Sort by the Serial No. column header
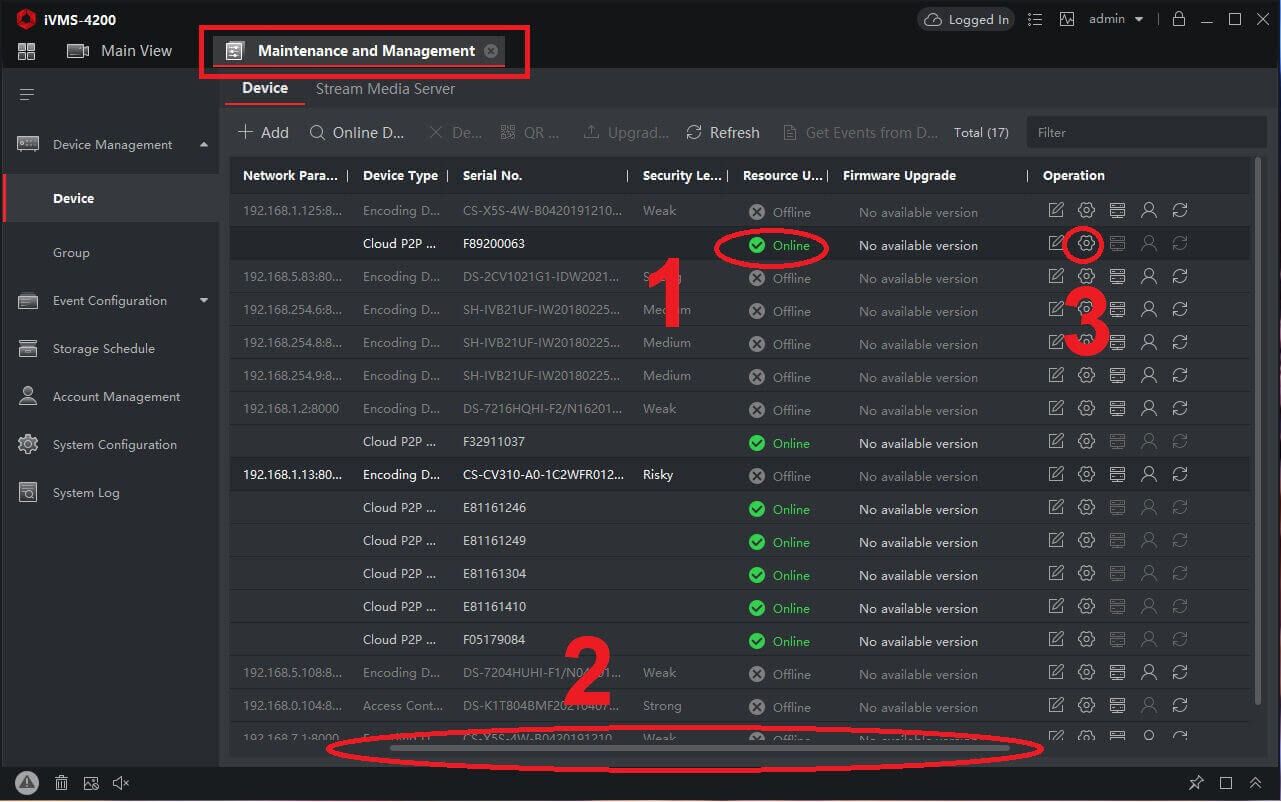The image size is (1281, 802). tap(492, 175)
